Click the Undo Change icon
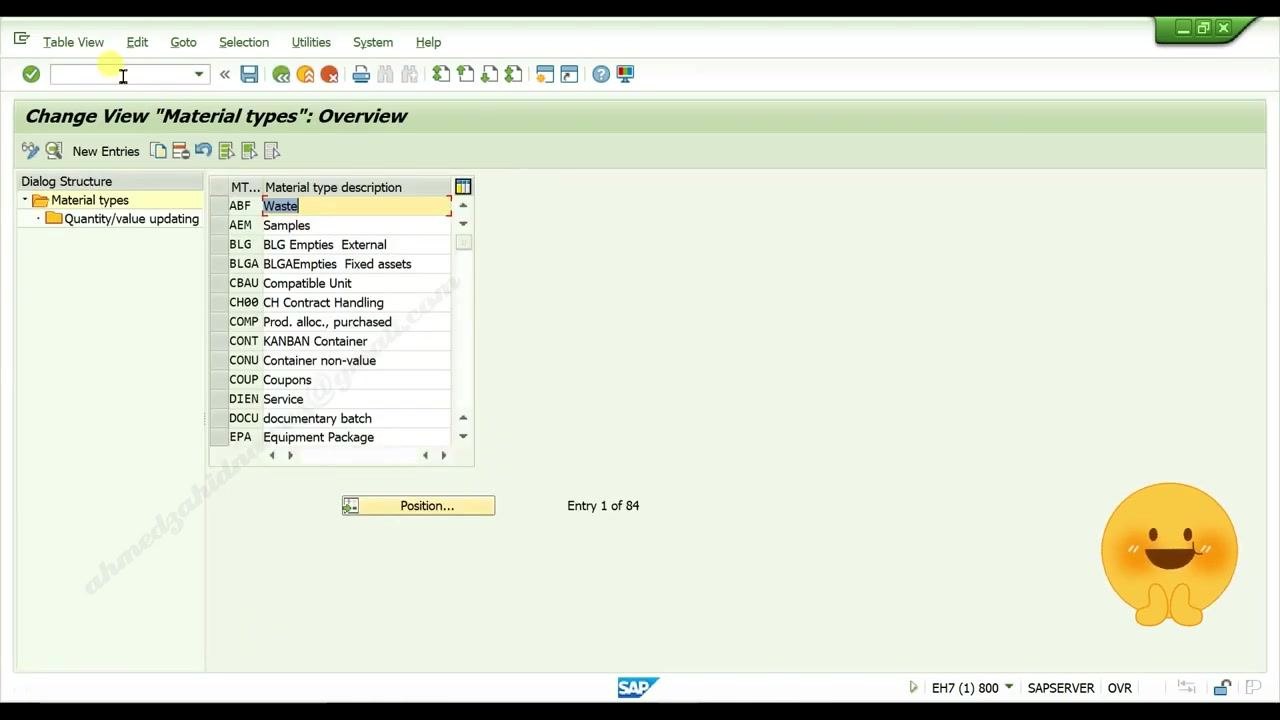 pyautogui.click(x=204, y=151)
